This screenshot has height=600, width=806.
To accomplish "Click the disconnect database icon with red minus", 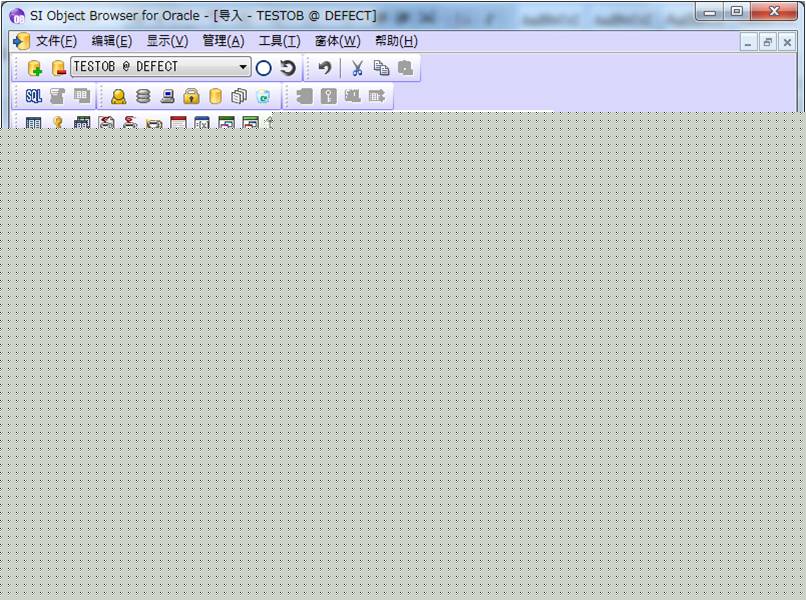I will click(x=59, y=68).
